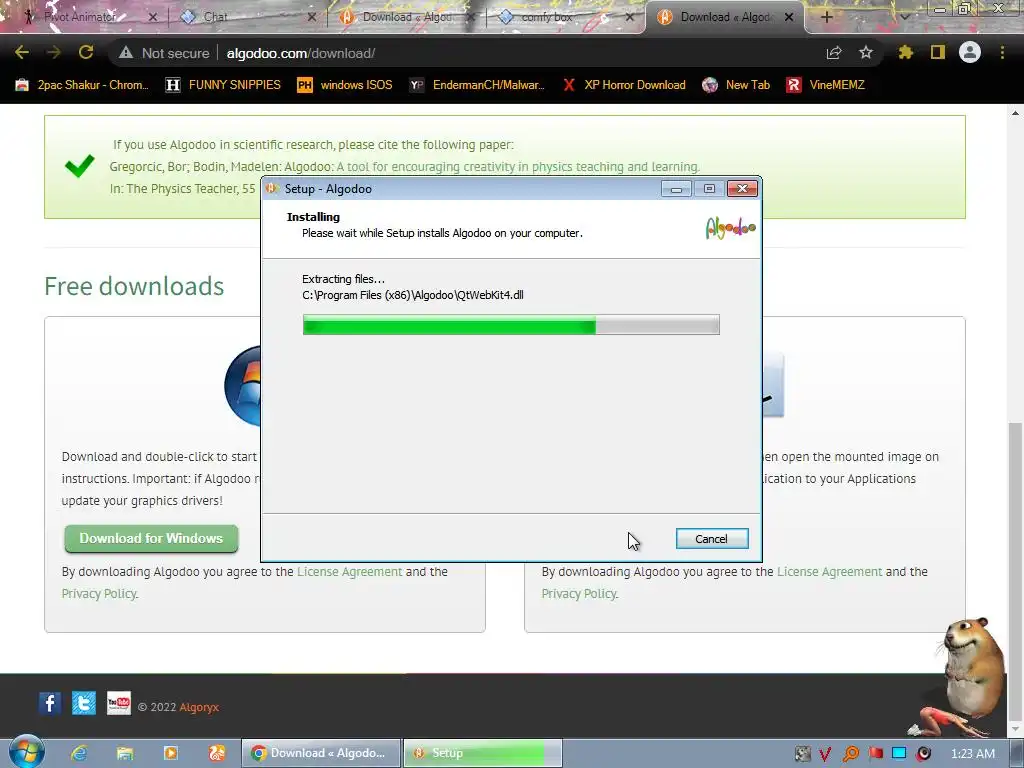This screenshot has width=1024, height=768.
Task: Open File Explorer from taskbar
Action: pyautogui.click(x=125, y=753)
